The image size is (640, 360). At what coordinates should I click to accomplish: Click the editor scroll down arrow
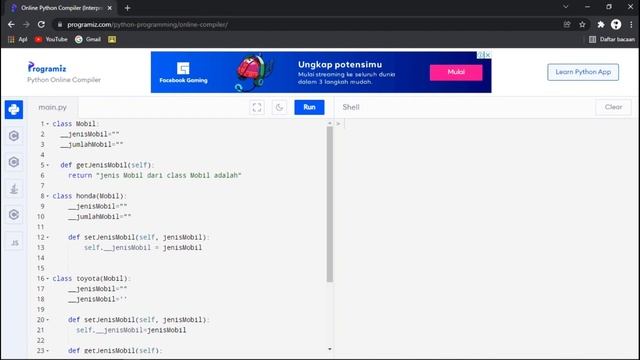tap(330, 349)
